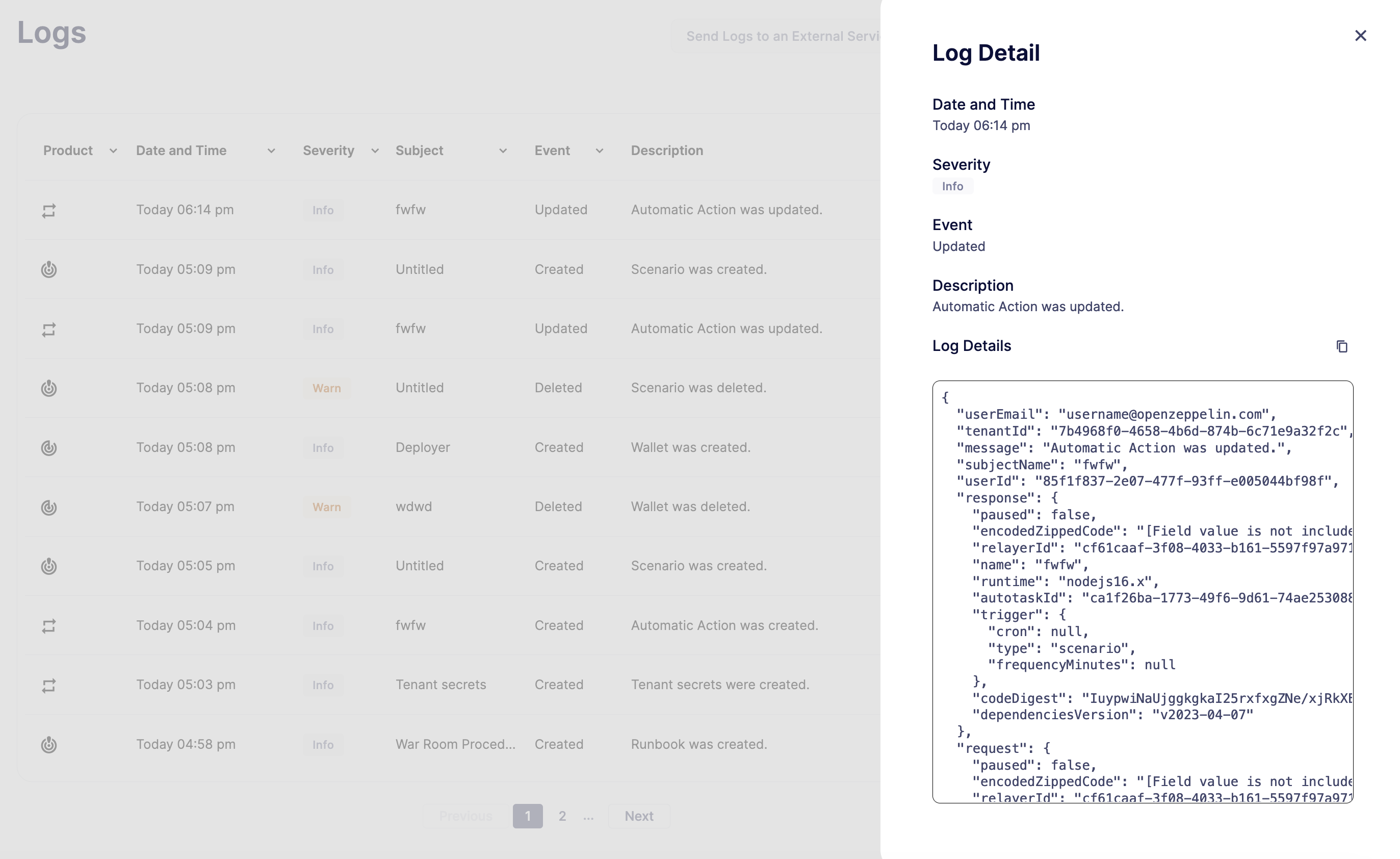Click the automatic action icon for fwfw Created
The height and width of the screenshot is (859, 1400).
(48, 625)
